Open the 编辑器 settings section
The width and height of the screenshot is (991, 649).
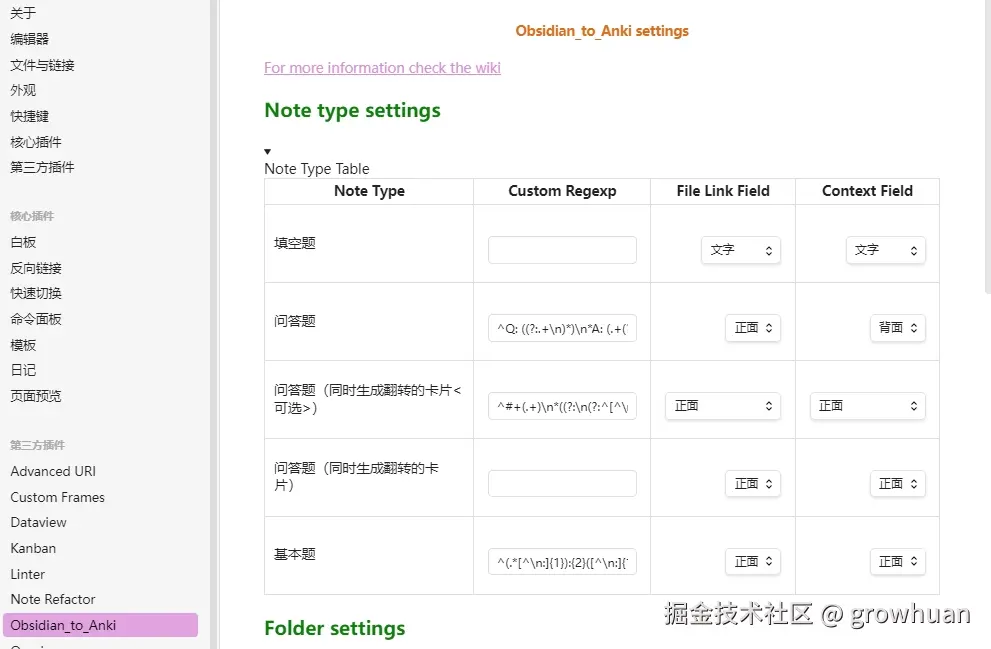point(30,39)
